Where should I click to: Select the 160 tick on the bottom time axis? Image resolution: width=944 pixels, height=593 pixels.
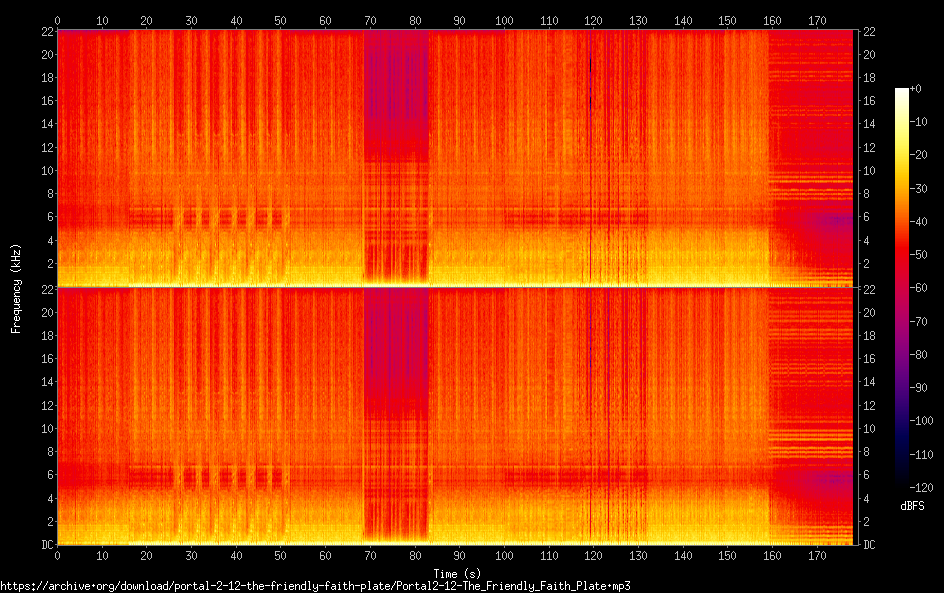pyautogui.click(x=772, y=556)
